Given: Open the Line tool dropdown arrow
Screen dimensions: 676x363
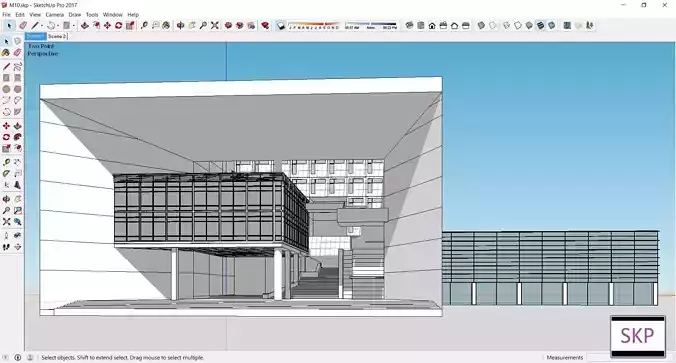Looking at the screenshot, I should (42, 26).
